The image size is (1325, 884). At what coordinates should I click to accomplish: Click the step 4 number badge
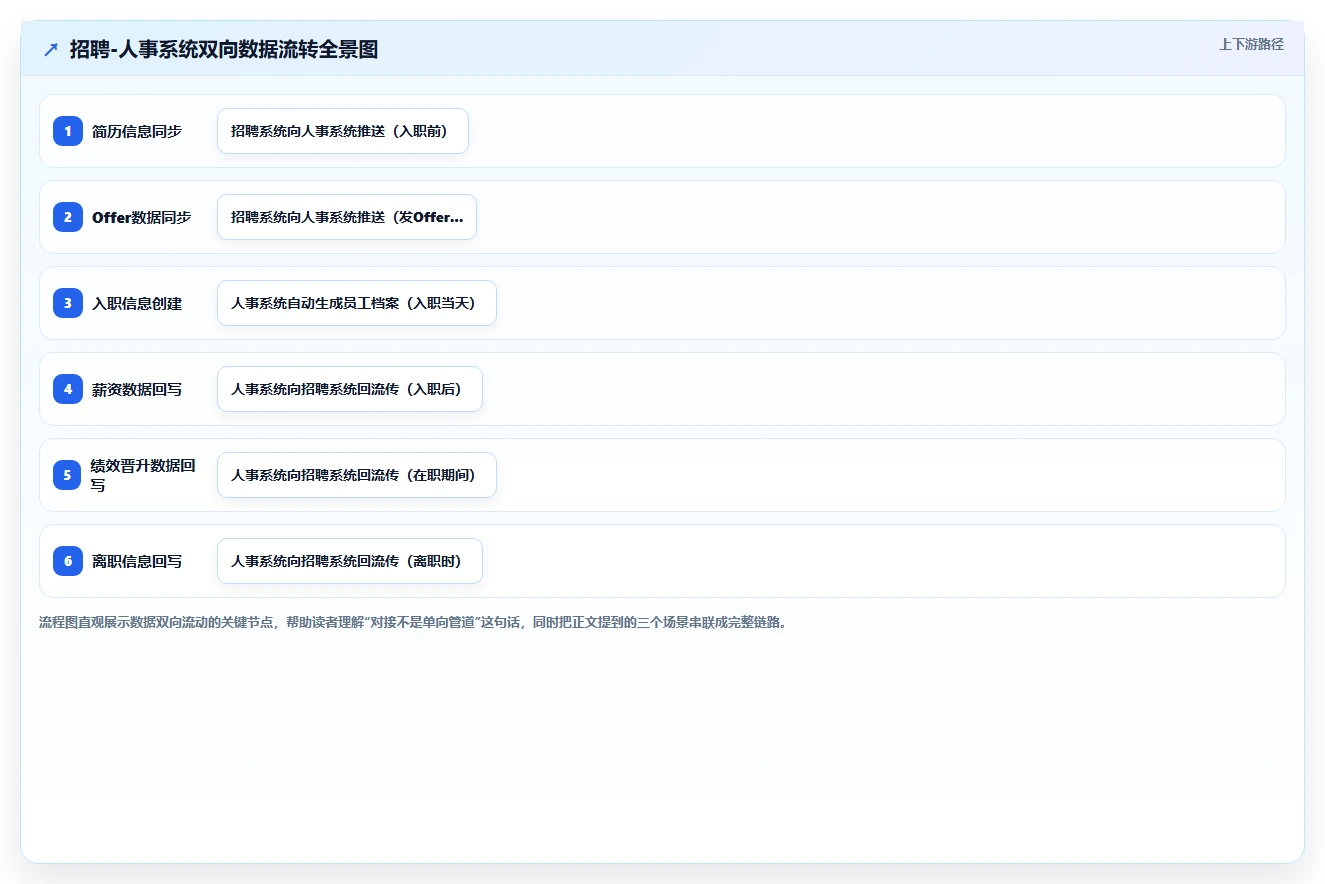(68, 389)
